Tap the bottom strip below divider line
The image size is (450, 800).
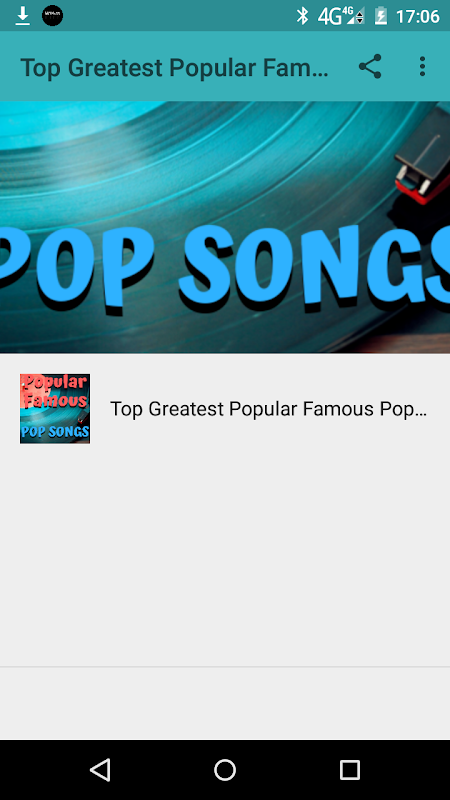click(x=225, y=704)
